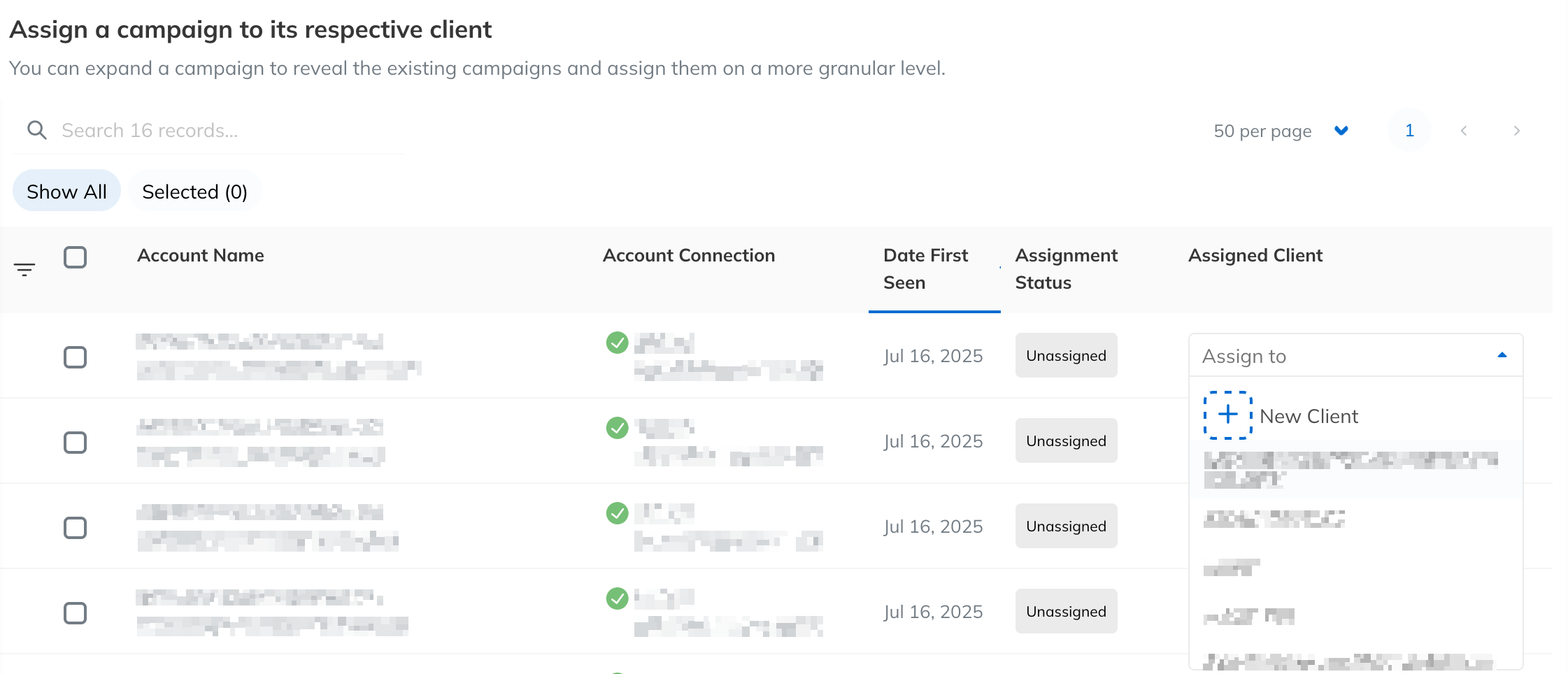Check the bottom campaign row's checkbox
The height and width of the screenshot is (674, 1568).
tap(75, 612)
